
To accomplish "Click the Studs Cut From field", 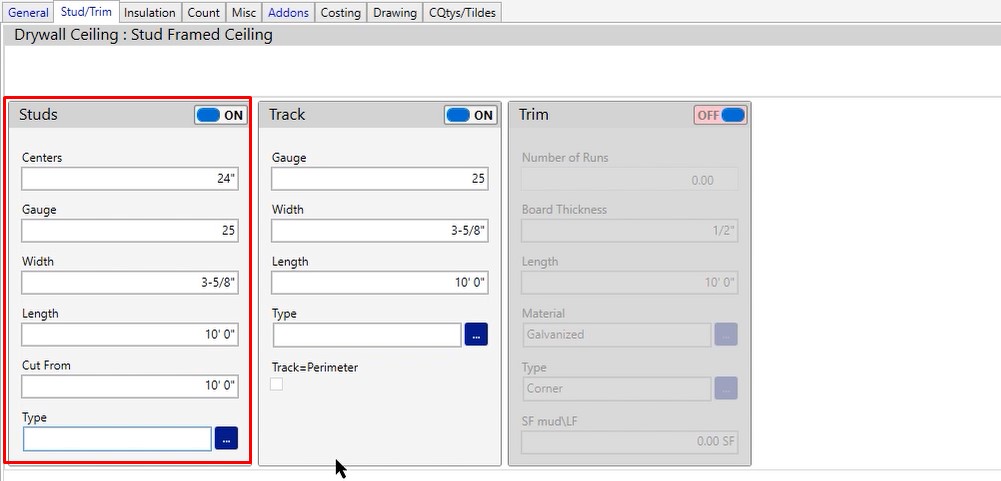I will 129,386.
